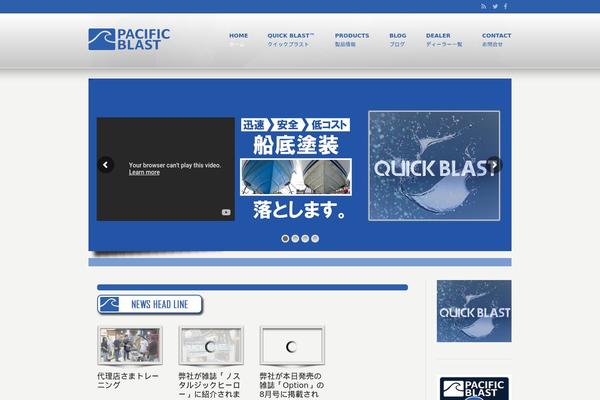Click the Pacific Blast header logo
The image size is (600, 400).
tap(129, 39)
